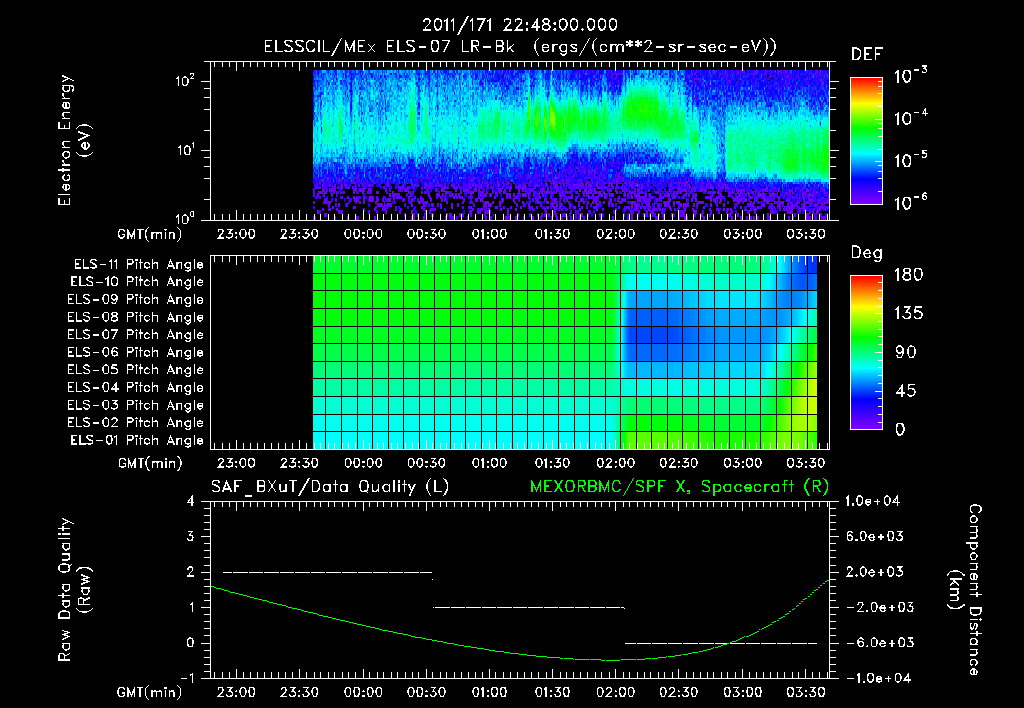Screen dimensions: 1024x708
Task: Select the ELS-02 Pitch Angle row label
Action: [x=135, y=423]
